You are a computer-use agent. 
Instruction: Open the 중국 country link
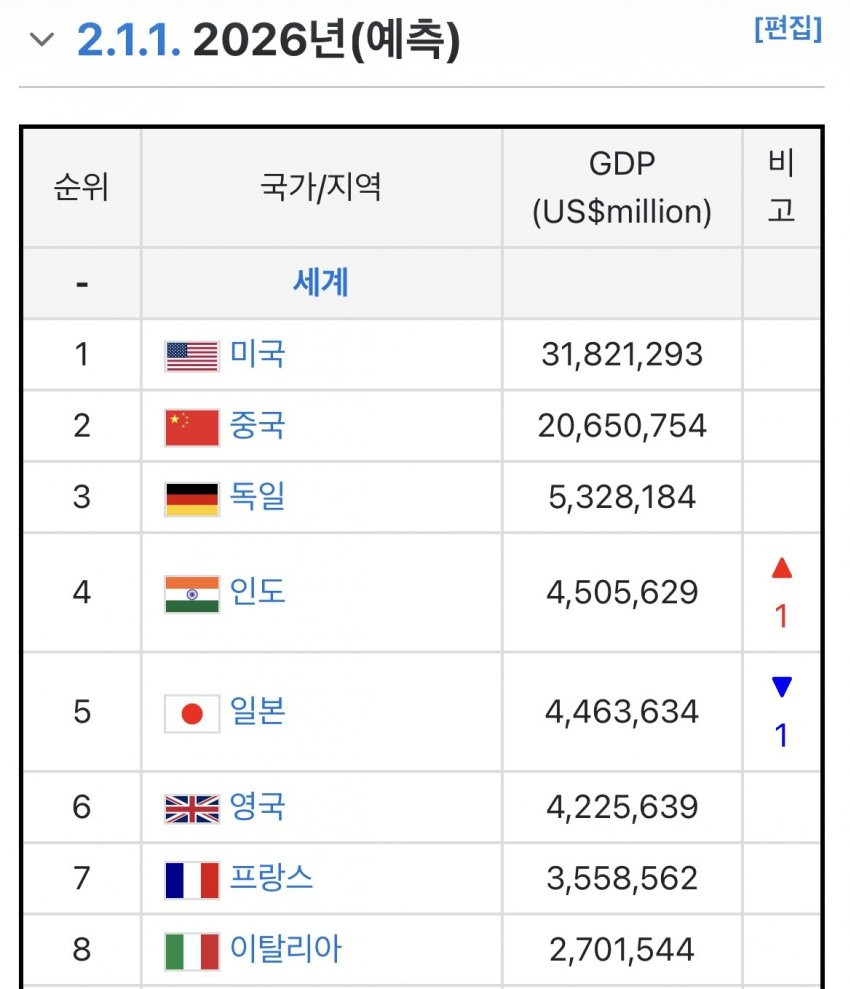point(258,425)
